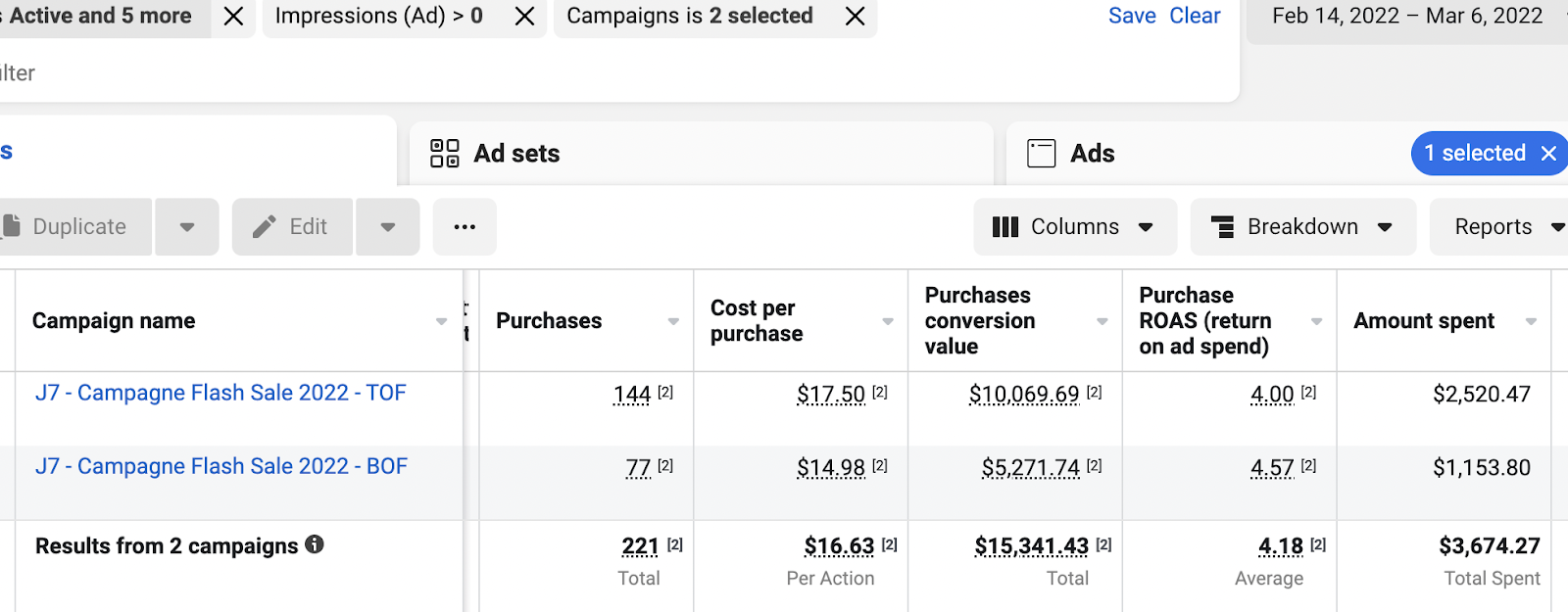Image resolution: width=1568 pixels, height=612 pixels.
Task: Open the Breakdown dropdown
Action: (x=1302, y=227)
